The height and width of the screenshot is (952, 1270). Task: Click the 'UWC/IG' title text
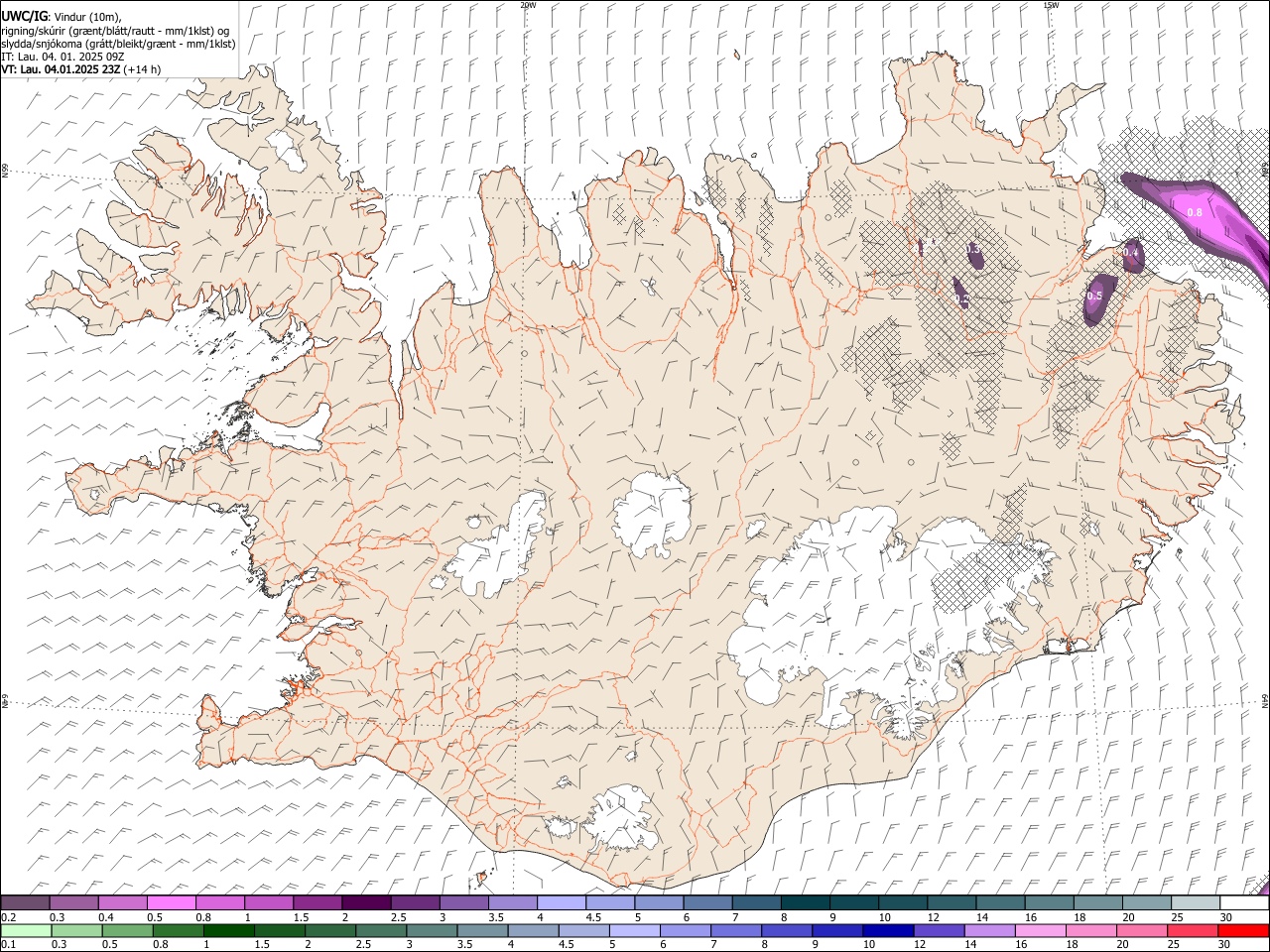[24, 16]
